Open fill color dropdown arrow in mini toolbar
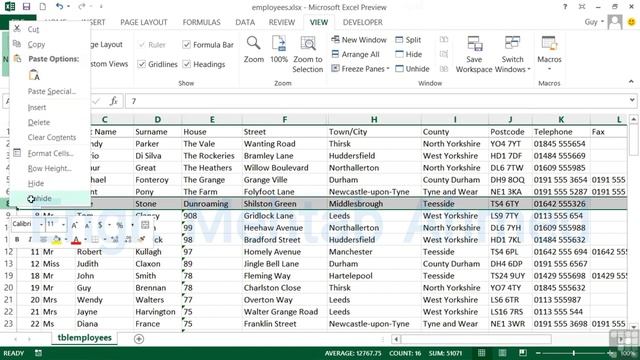Viewport: 640px width, 360px height. click(66, 240)
